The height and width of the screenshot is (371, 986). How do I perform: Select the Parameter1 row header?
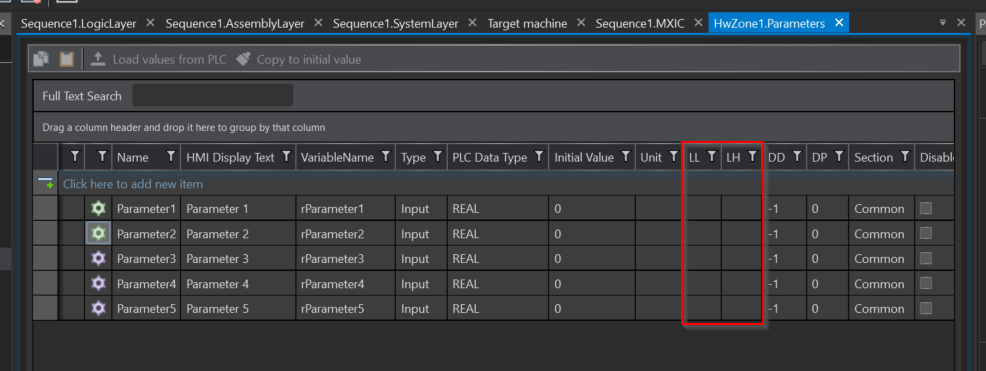[x=45, y=208]
